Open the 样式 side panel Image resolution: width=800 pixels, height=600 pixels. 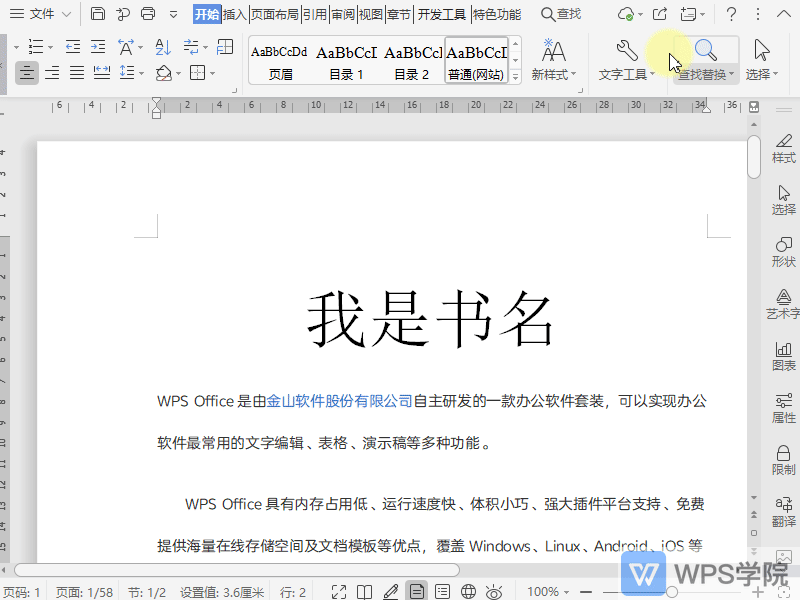(784, 148)
